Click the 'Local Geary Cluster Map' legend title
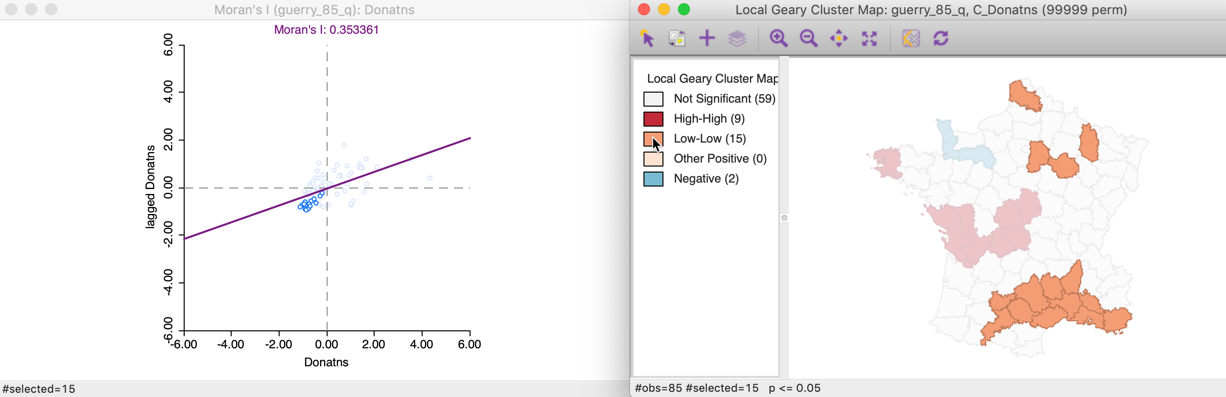Image resolution: width=1226 pixels, height=397 pixels. pyautogui.click(x=712, y=78)
